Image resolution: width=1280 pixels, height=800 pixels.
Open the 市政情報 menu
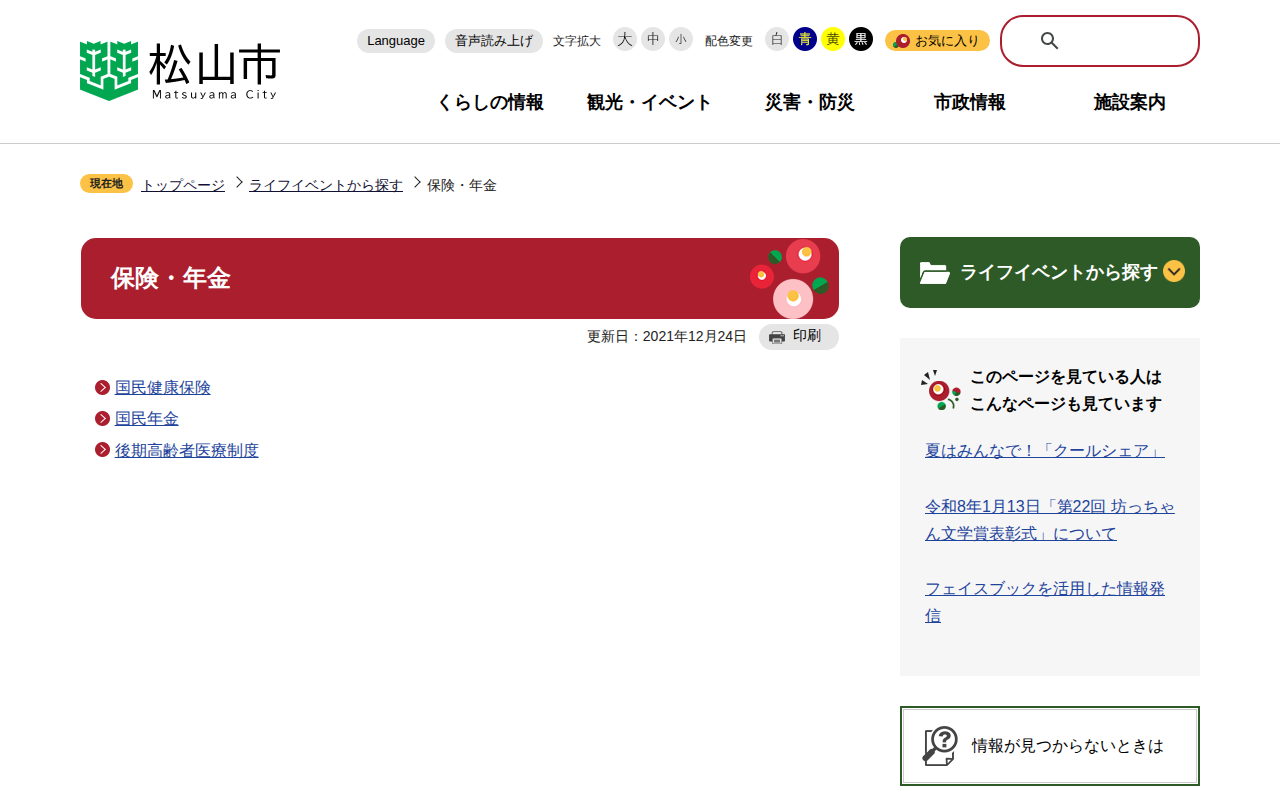point(970,102)
